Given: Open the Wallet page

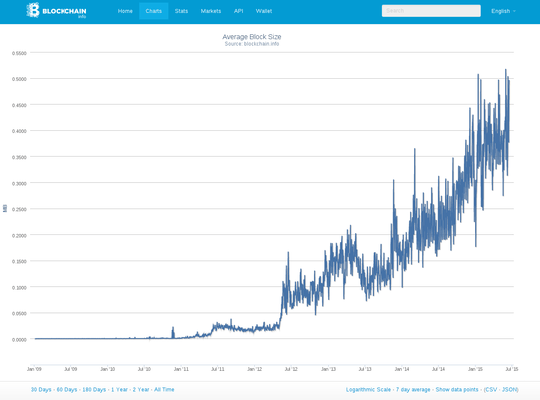Looking at the screenshot, I should [264, 11].
